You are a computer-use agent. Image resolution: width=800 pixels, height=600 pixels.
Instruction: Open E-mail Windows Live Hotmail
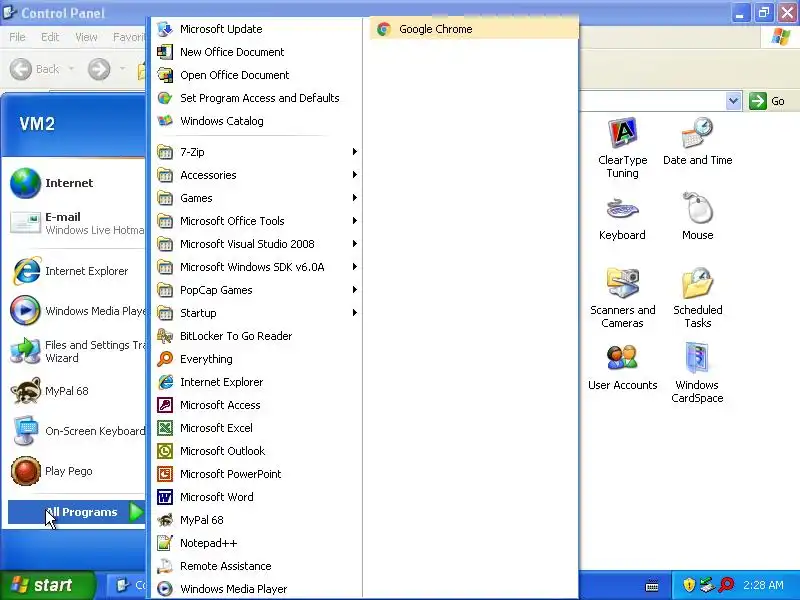77,223
